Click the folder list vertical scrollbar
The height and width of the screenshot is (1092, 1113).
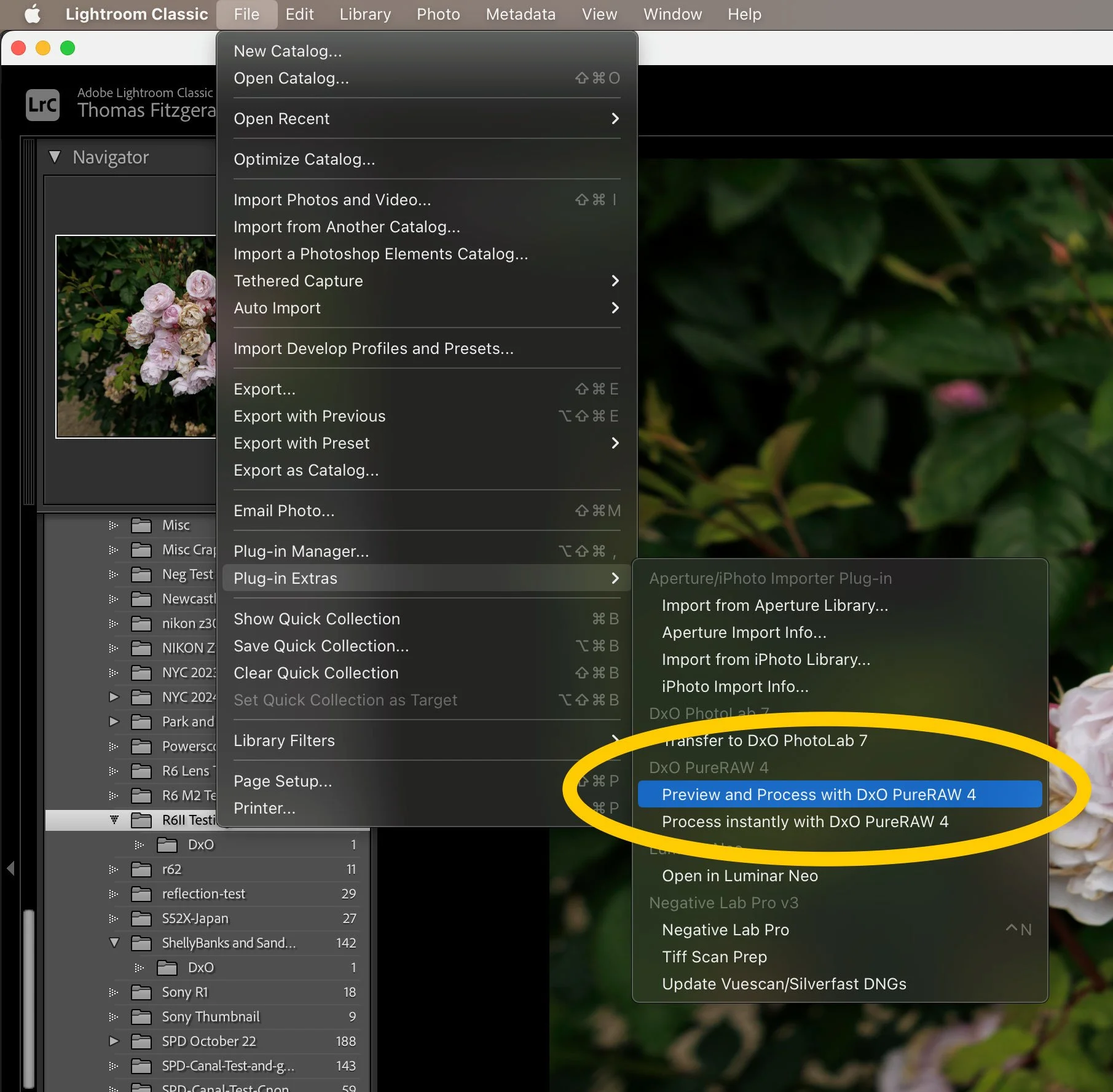(28, 999)
